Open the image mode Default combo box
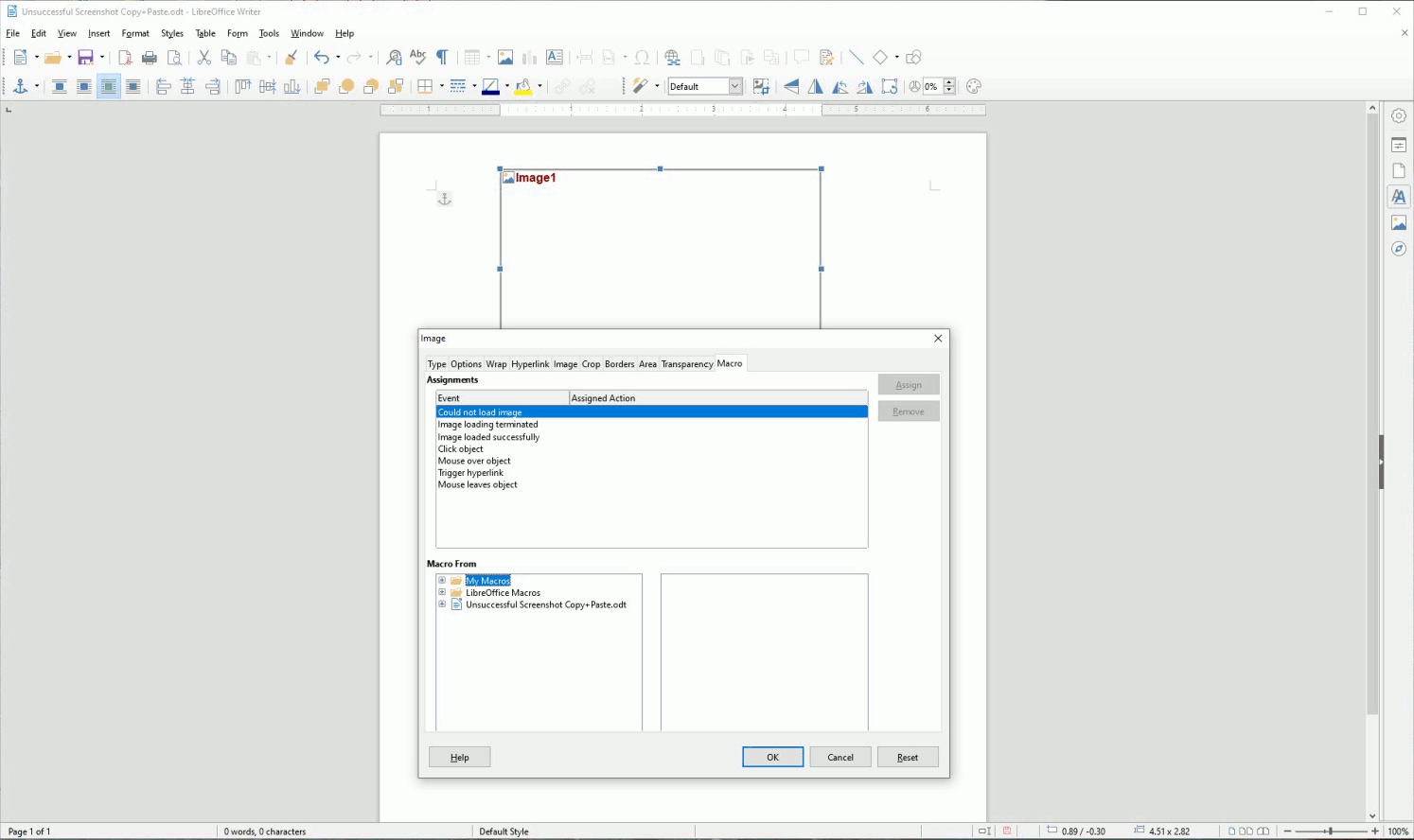Viewport: 1414px width, 840px height. pyautogui.click(x=705, y=87)
